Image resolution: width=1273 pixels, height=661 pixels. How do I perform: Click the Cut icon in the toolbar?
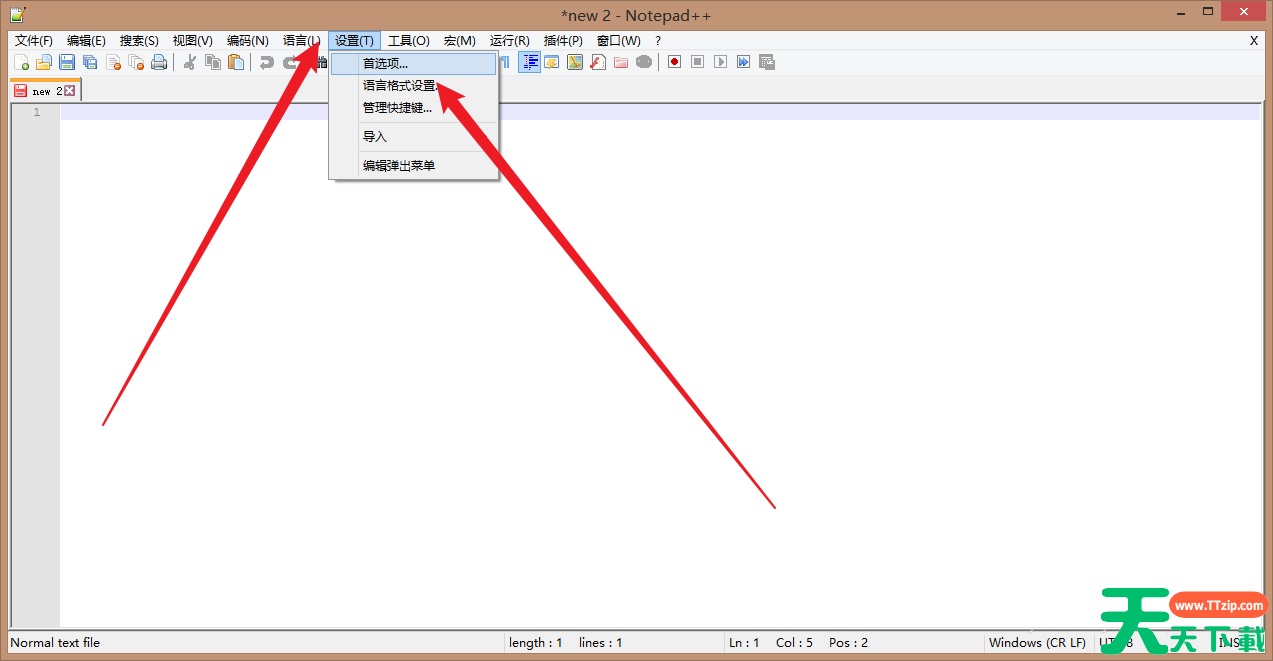point(191,61)
